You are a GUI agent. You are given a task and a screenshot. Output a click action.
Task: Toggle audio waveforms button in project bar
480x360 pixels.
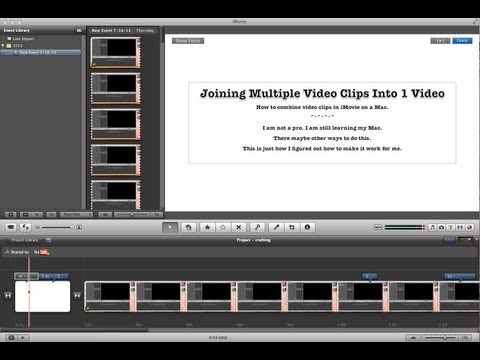(413, 338)
